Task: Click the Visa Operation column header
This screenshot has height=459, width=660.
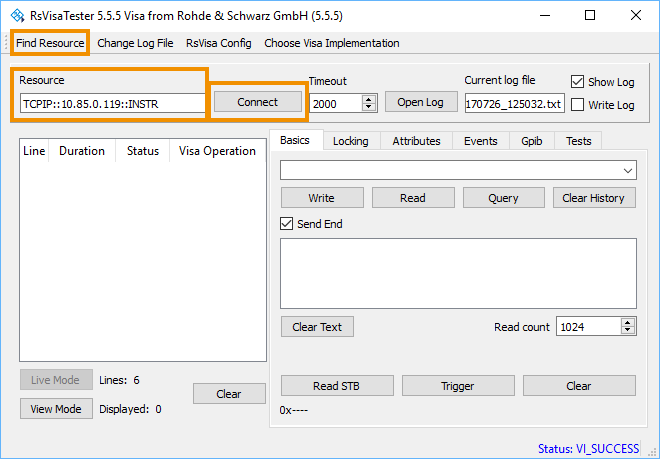Action: pyautogui.click(x=217, y=151)
